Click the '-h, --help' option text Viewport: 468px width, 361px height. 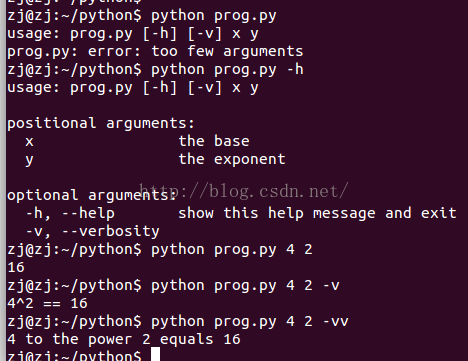click(x=70, y=214)
